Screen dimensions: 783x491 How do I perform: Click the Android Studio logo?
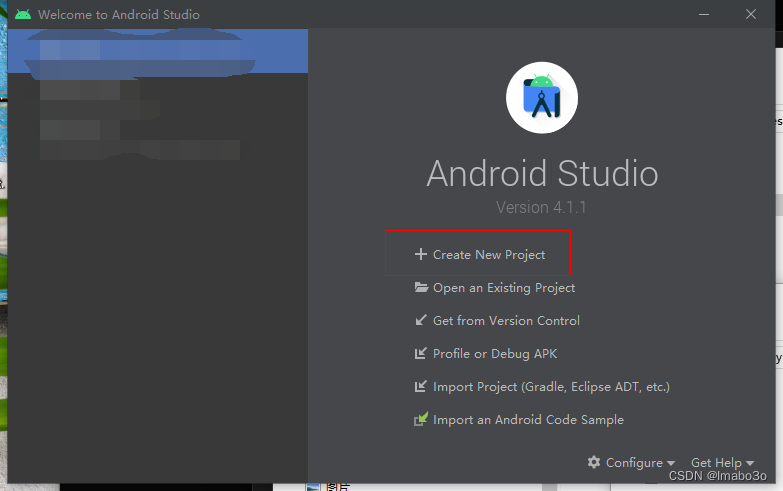tap(542, 97)
